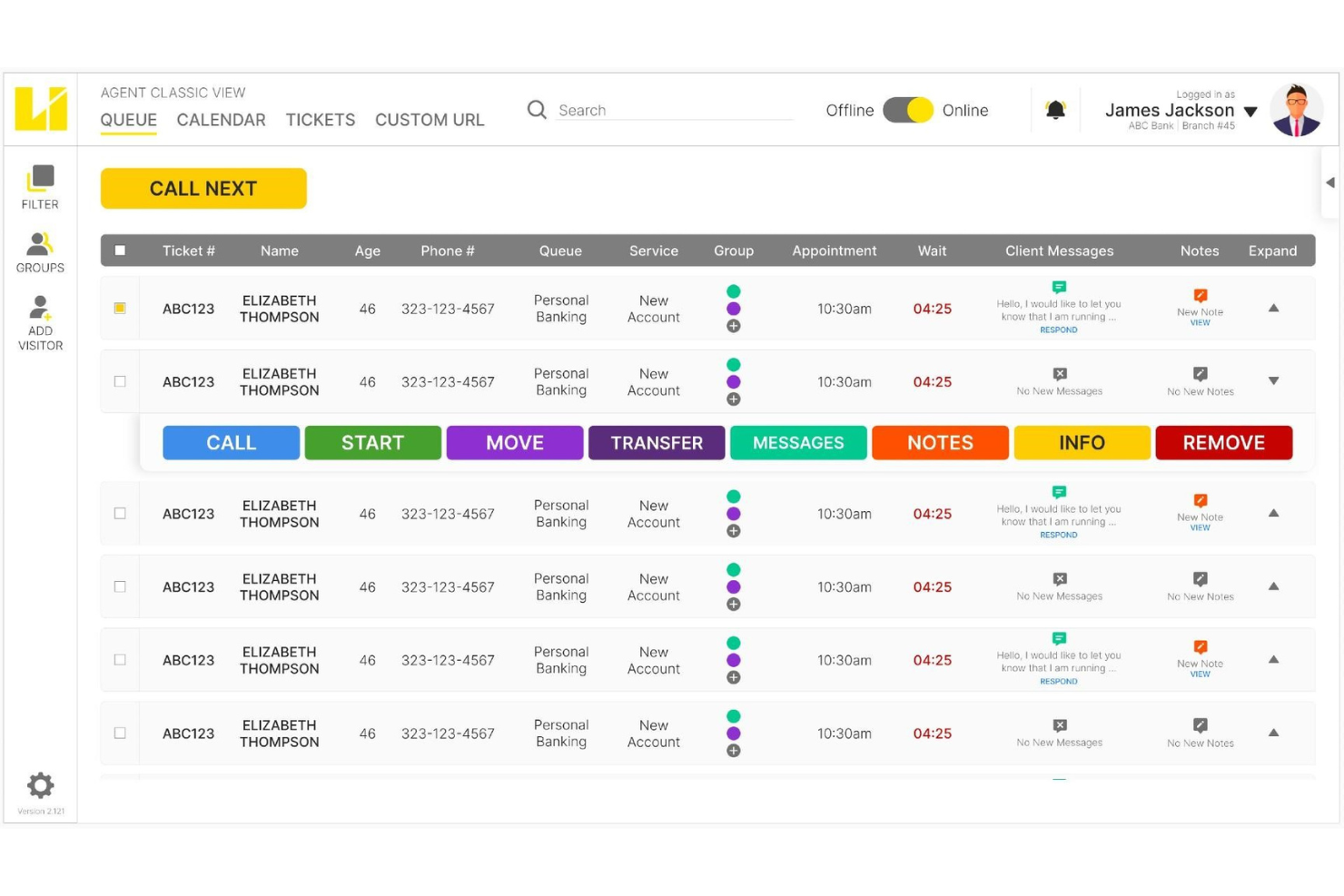Click the plus icon to add a group in the first row
1344x896 pixels.
tap(733, 326)
